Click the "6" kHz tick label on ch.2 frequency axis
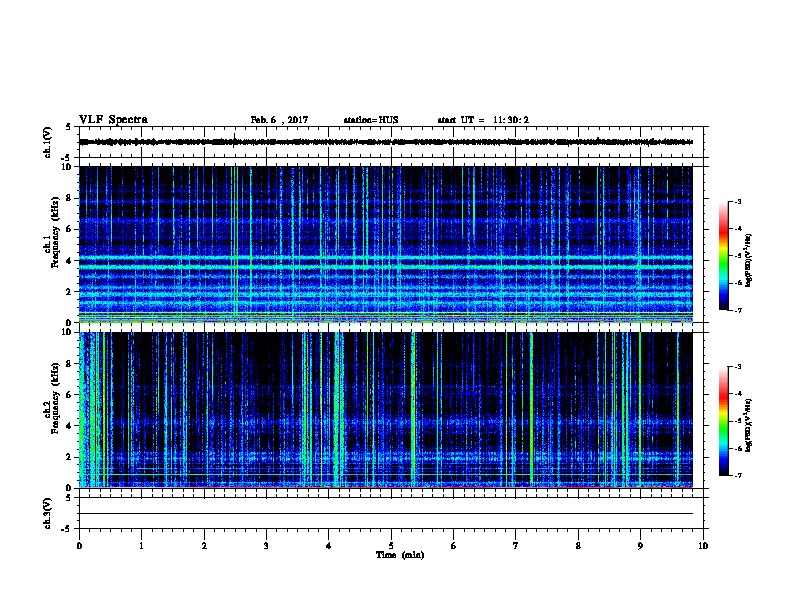Screen dimensions: 792x612 click(69, 394)
